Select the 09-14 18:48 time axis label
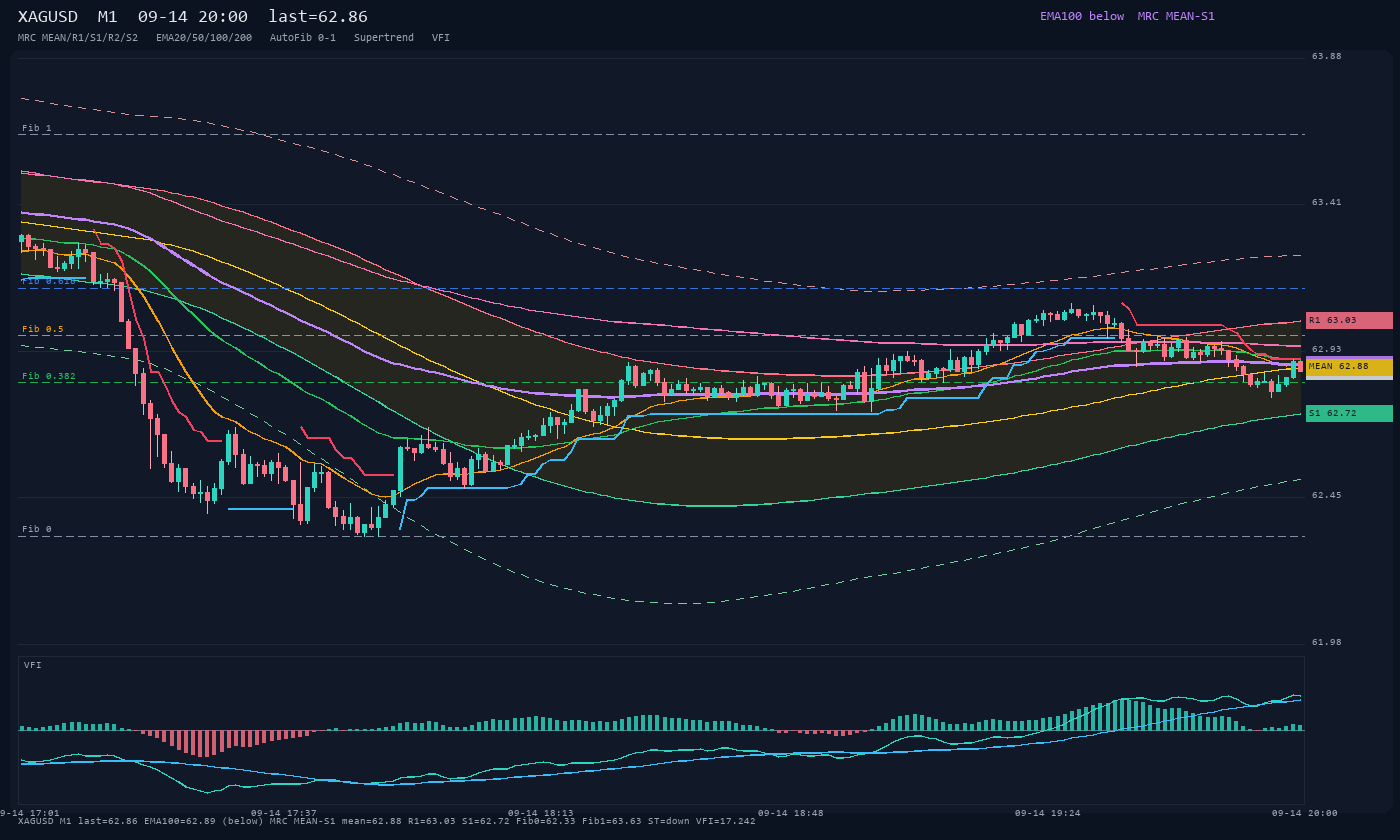1400x840 pixels. click(x=791, y=813)
